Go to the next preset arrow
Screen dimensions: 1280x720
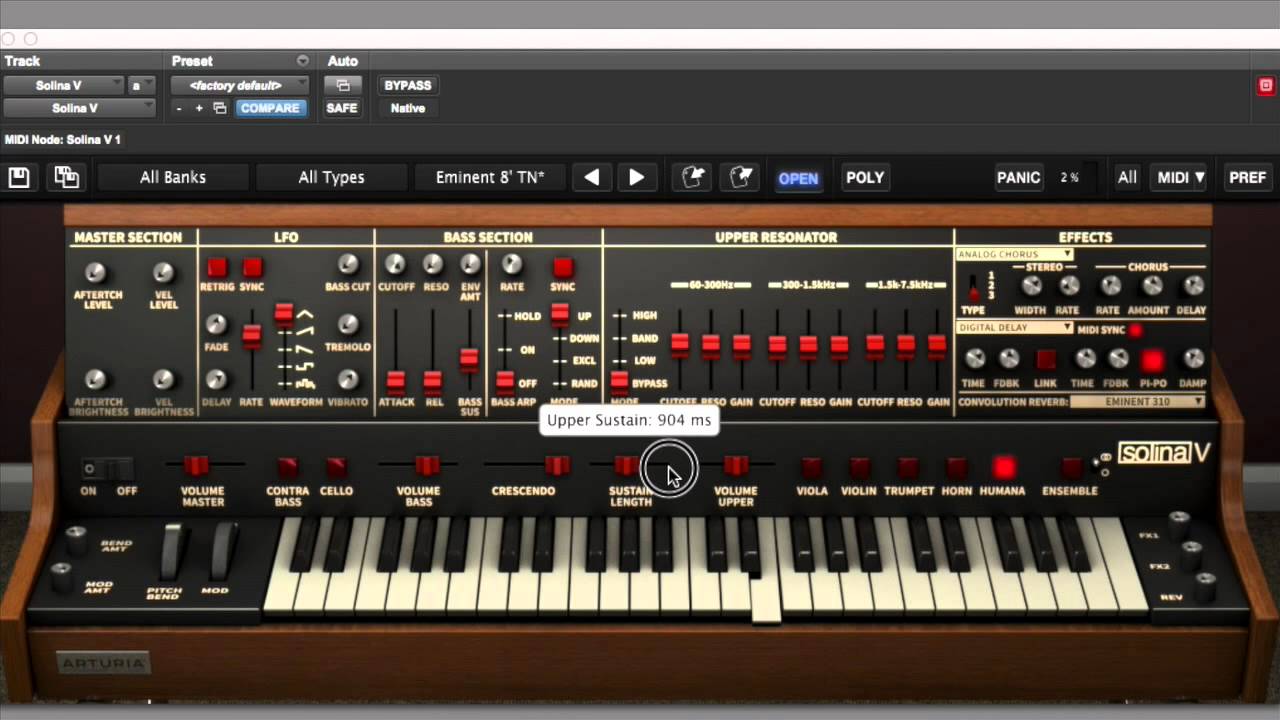point(636,177)
